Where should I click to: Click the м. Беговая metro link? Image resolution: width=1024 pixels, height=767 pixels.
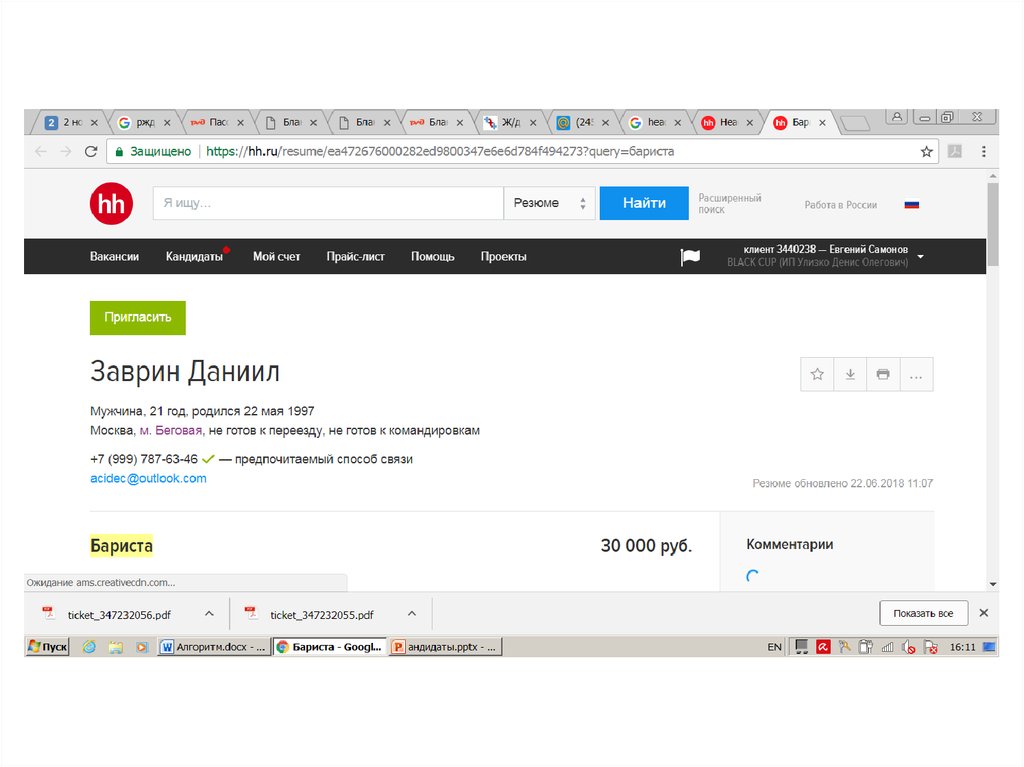pyautogui.click(x=170, y=431)
